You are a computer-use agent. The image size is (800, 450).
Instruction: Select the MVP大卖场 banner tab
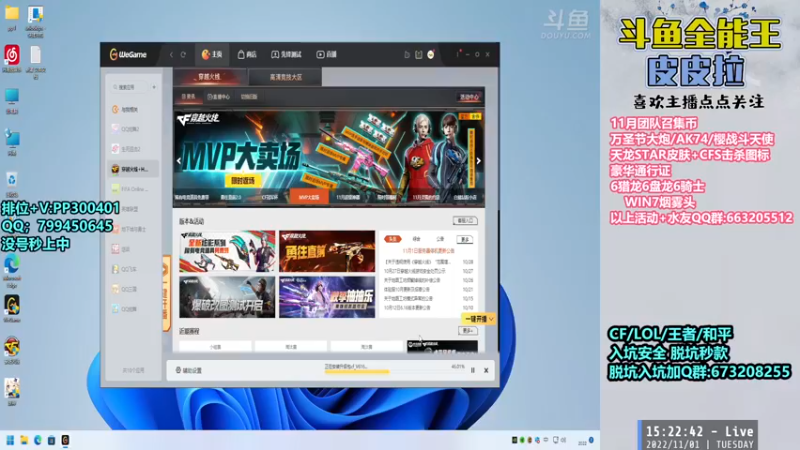pyautogui.click(x=309, y=197)
